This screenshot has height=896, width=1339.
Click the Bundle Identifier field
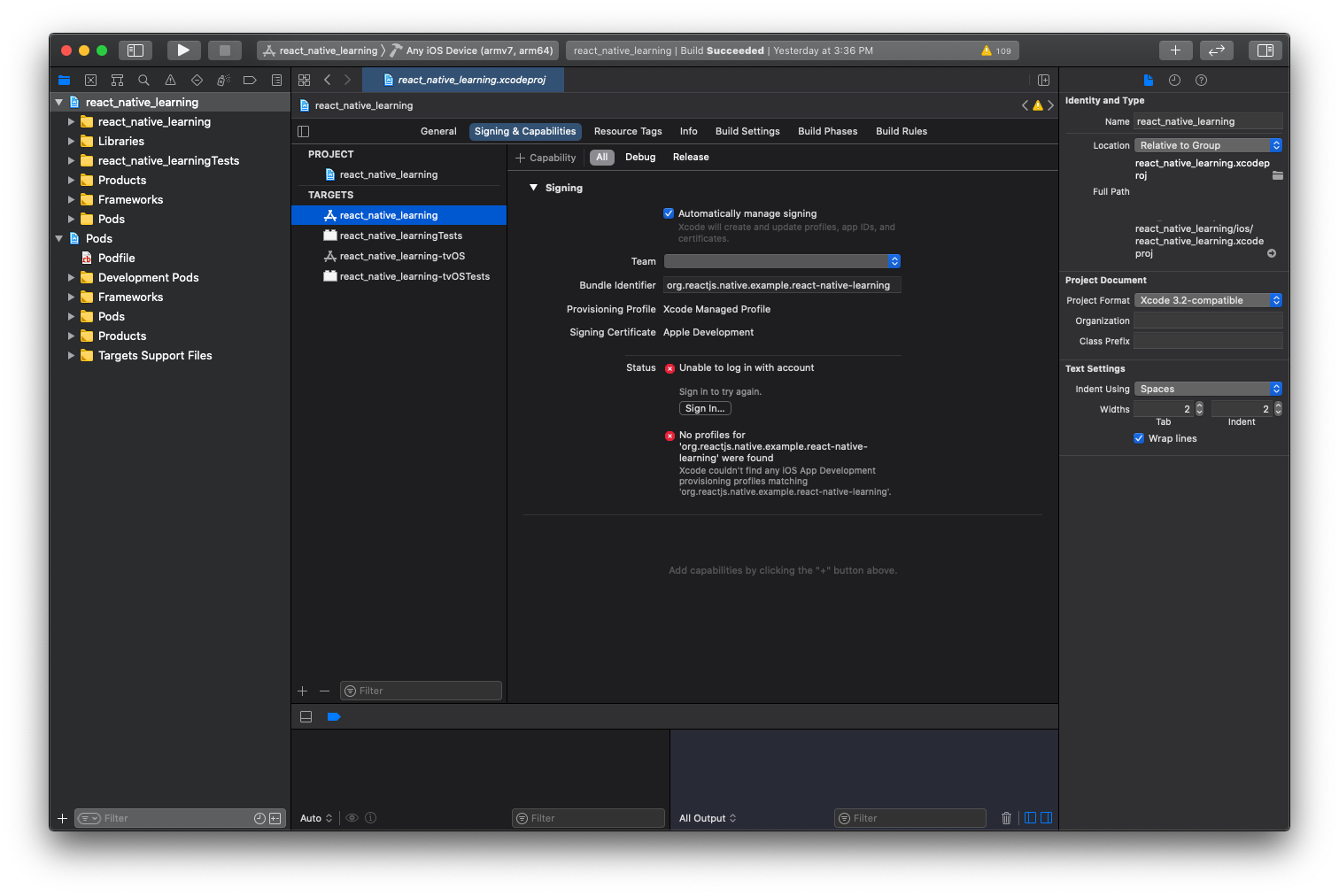point(782,285)
